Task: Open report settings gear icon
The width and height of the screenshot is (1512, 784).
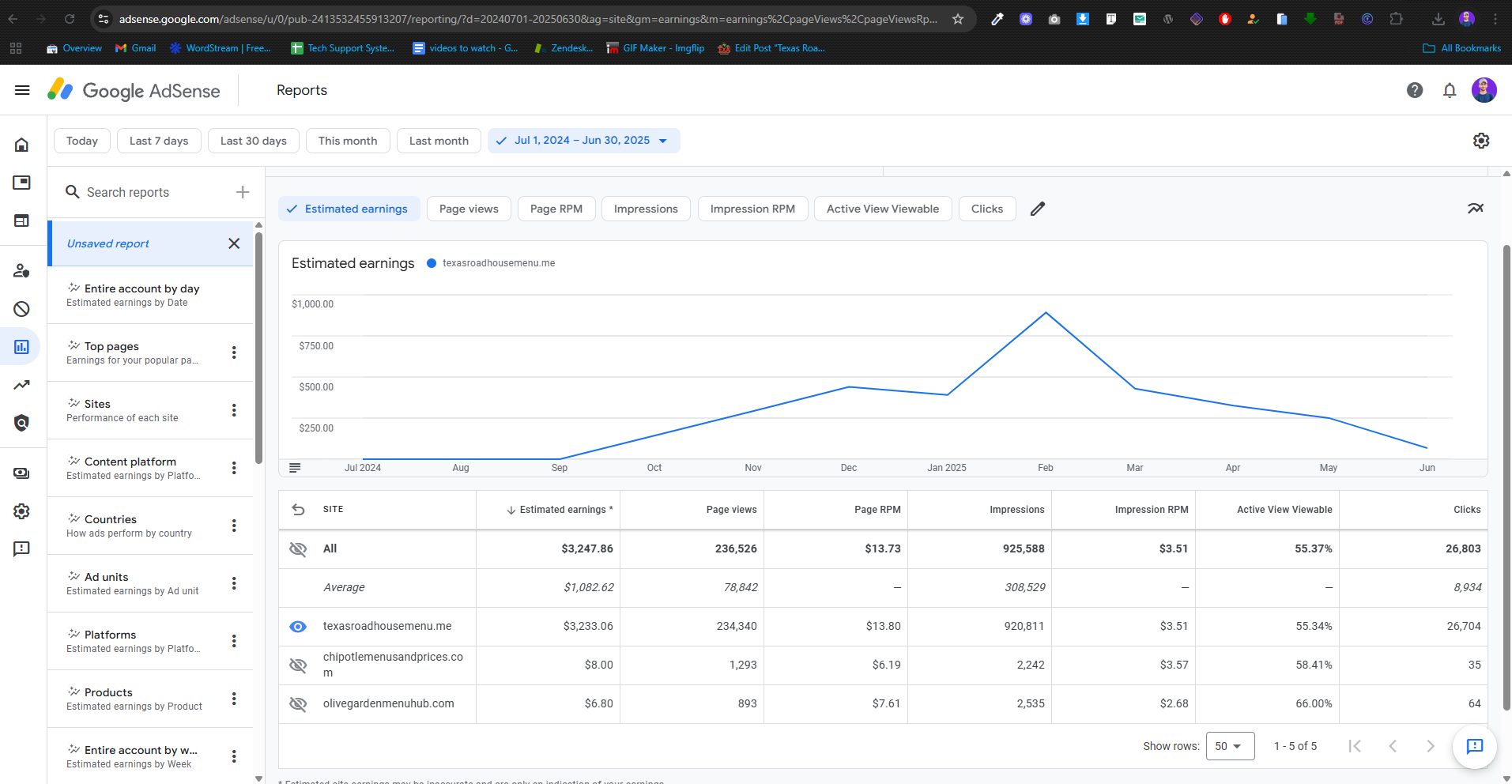Action: pos(1481,141)
